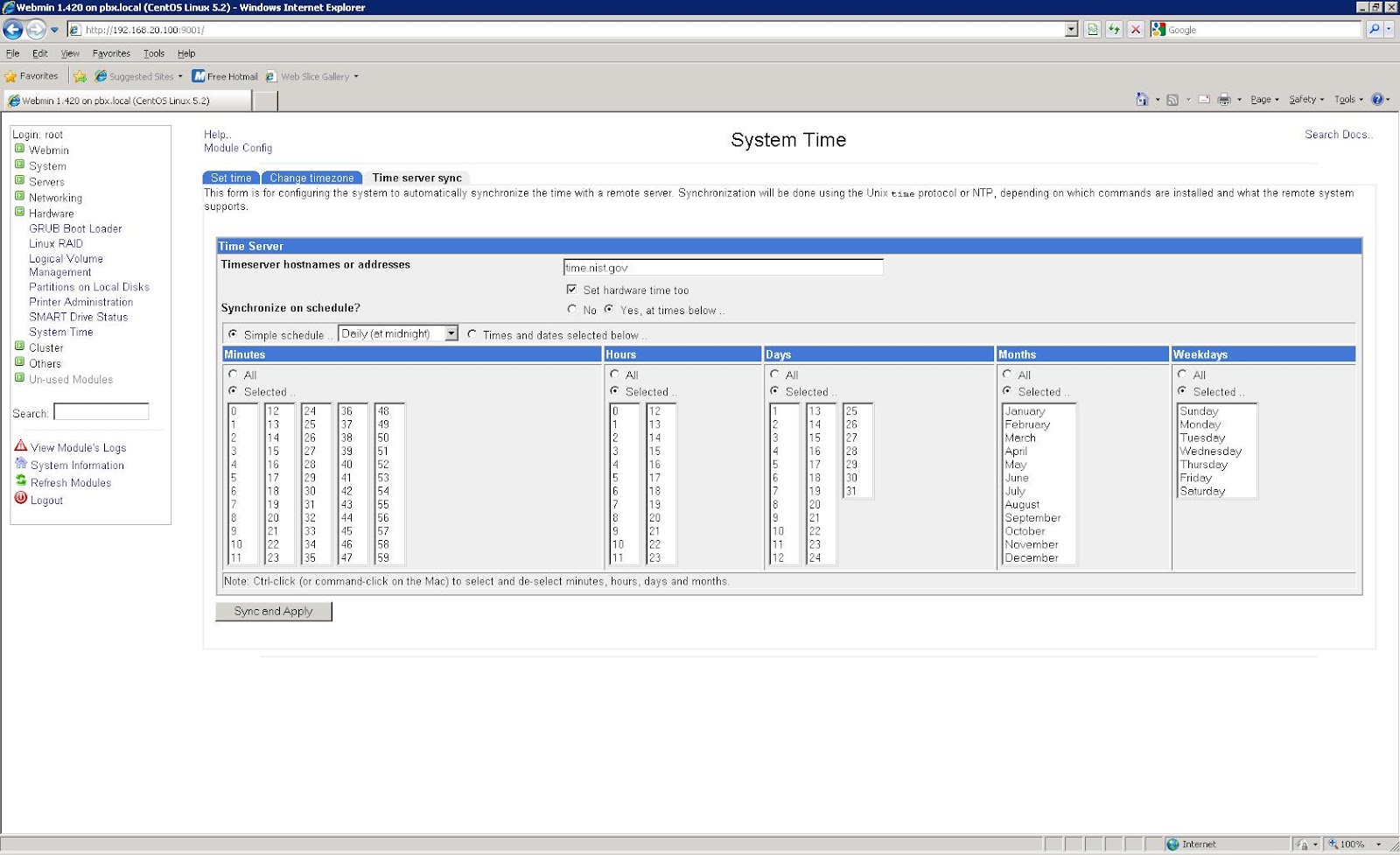Open View menu in menu bar
The image size is (1400, 855).
click(70, 53)
